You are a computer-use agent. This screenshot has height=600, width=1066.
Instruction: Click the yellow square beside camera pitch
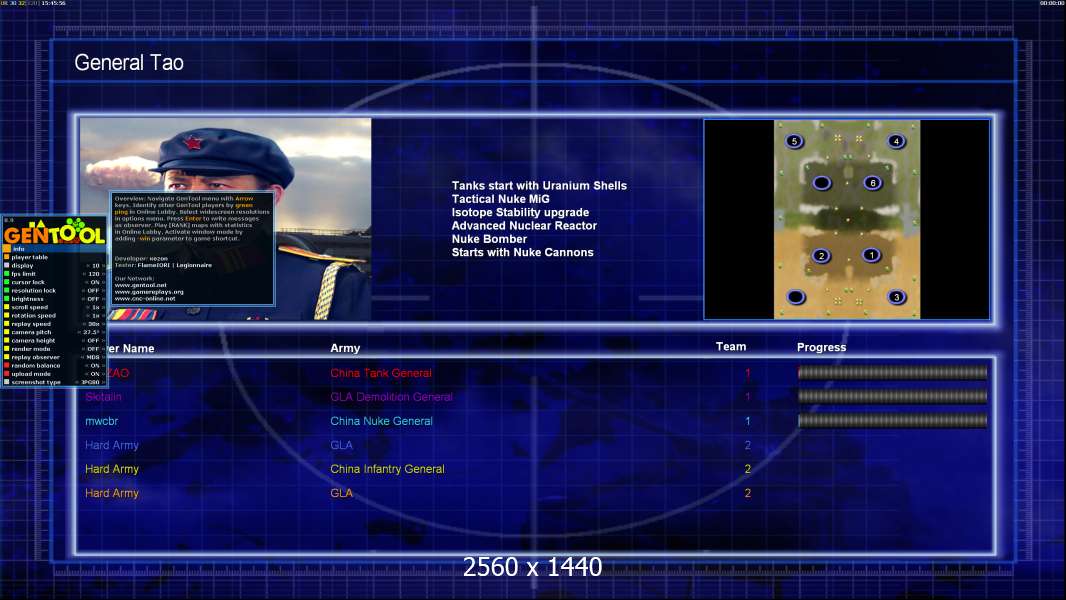[x=7, y=332]
